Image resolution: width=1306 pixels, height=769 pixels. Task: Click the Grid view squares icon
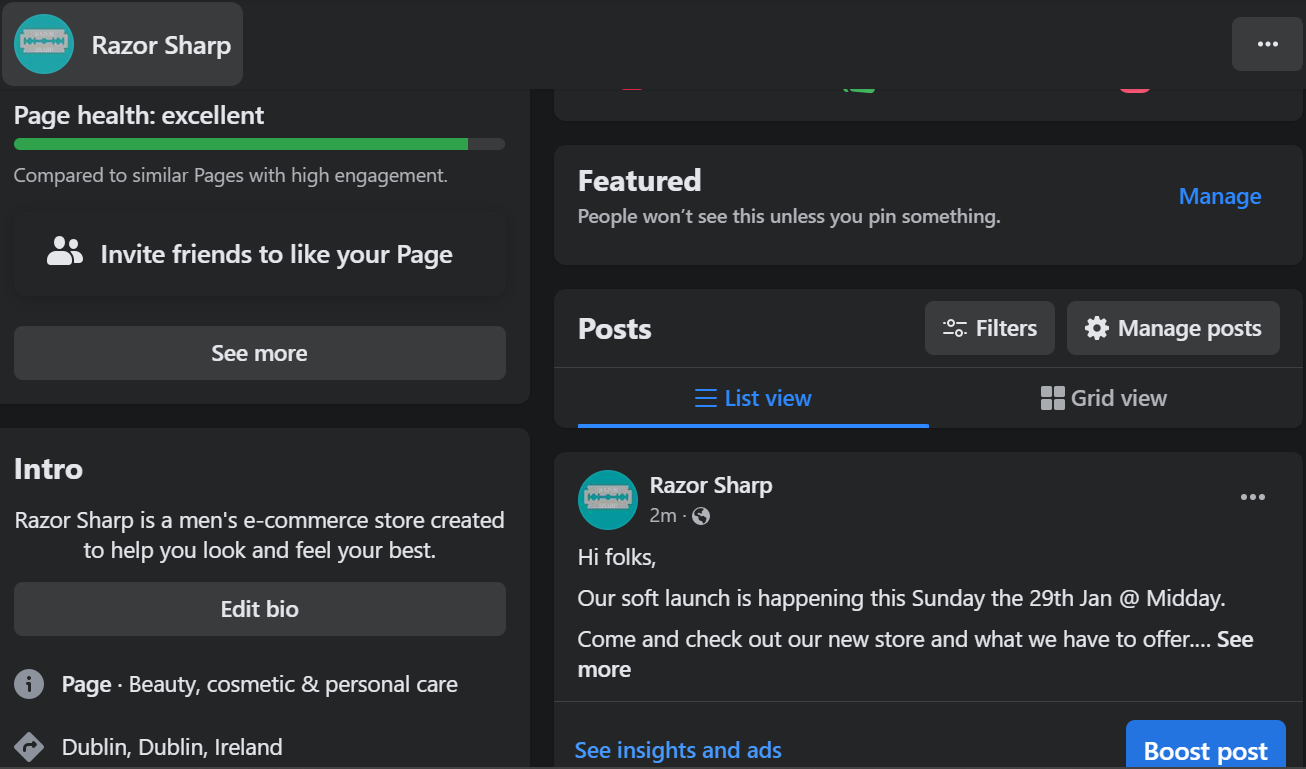1053,398
